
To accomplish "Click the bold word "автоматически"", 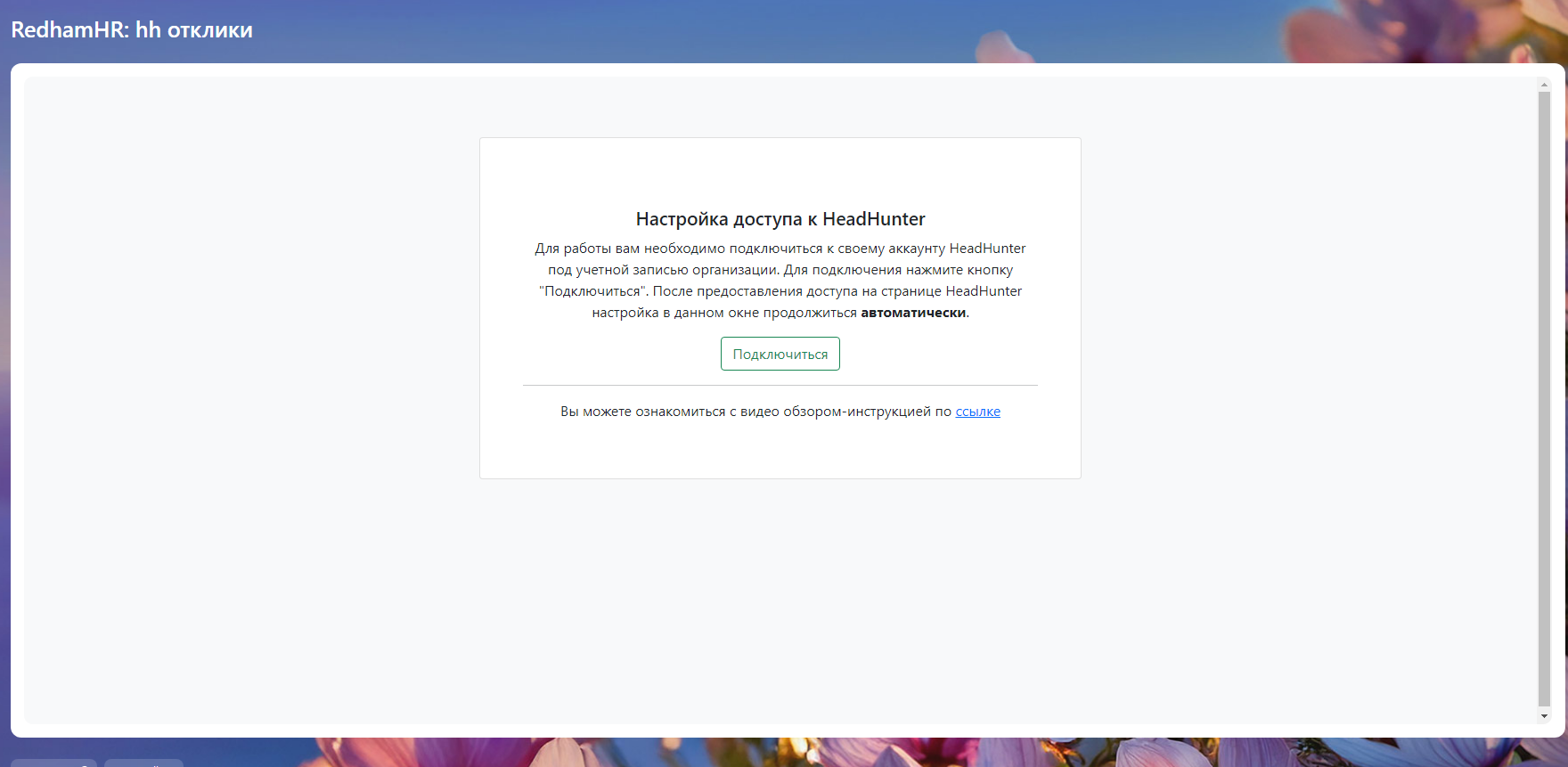I will click(913, 313).
